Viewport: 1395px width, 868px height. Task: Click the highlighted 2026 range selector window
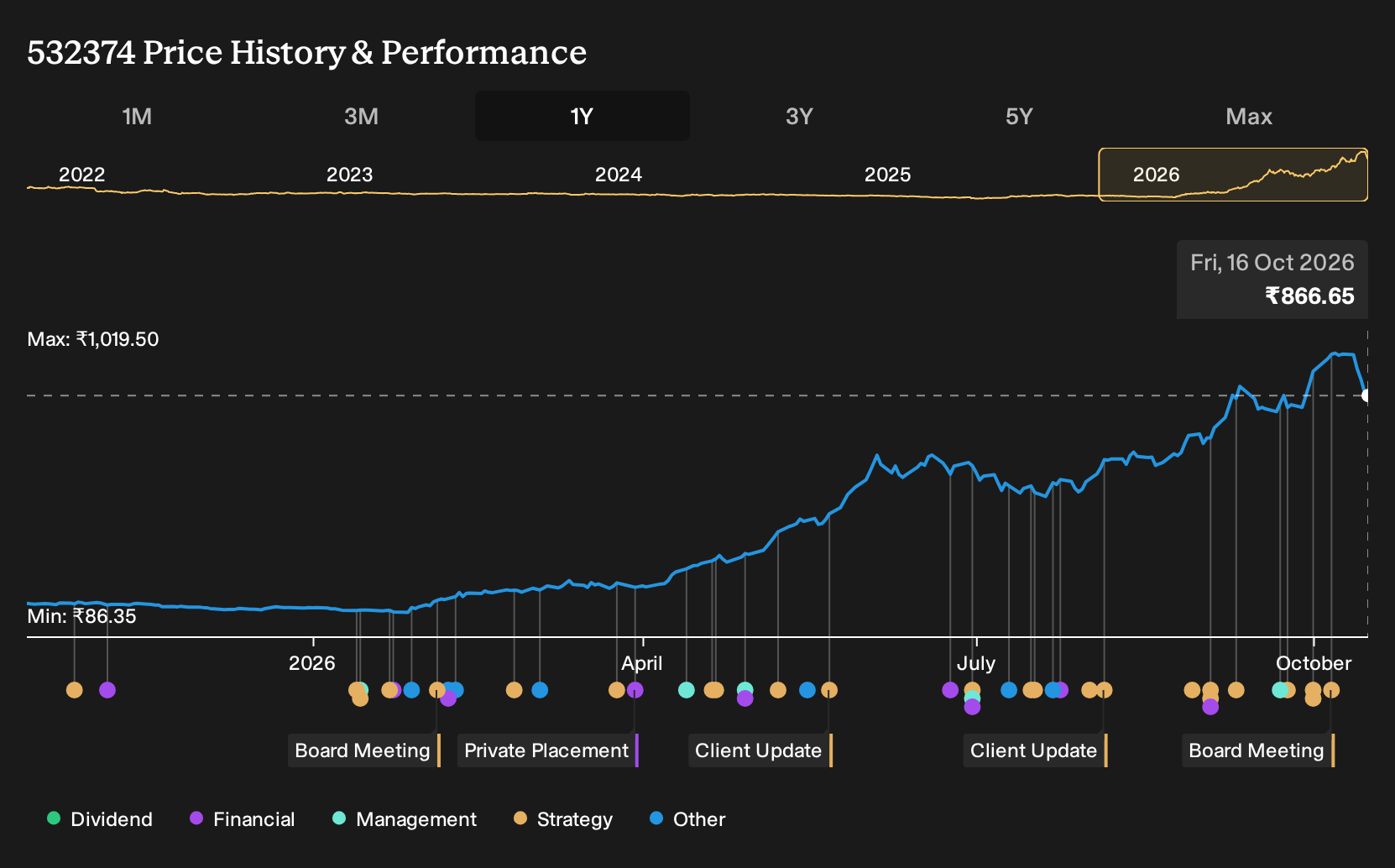pos(1233,175)
